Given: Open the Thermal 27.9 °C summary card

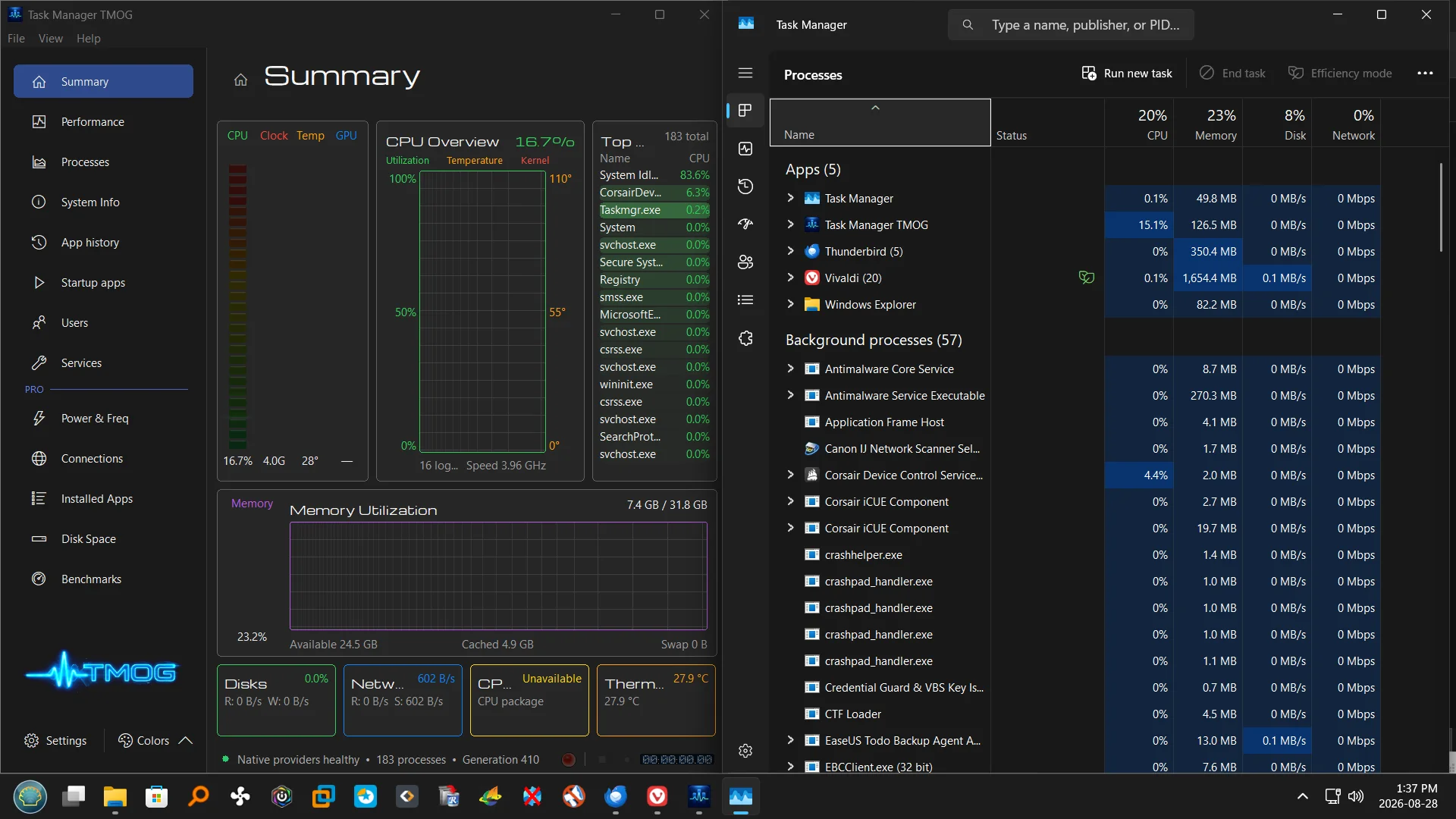Looking at the screenshot, I should point(656,700).
